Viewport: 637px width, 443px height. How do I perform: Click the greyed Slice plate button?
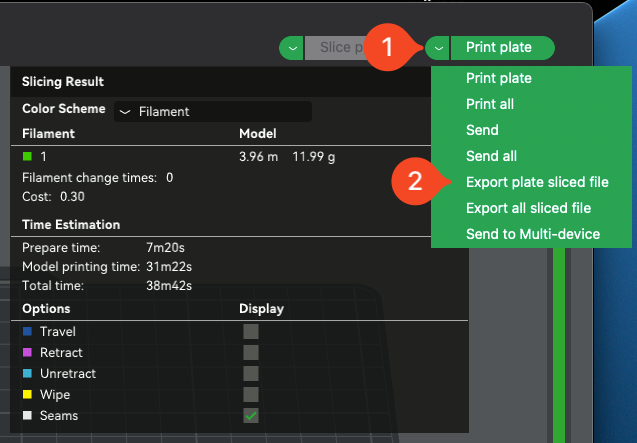335,48
